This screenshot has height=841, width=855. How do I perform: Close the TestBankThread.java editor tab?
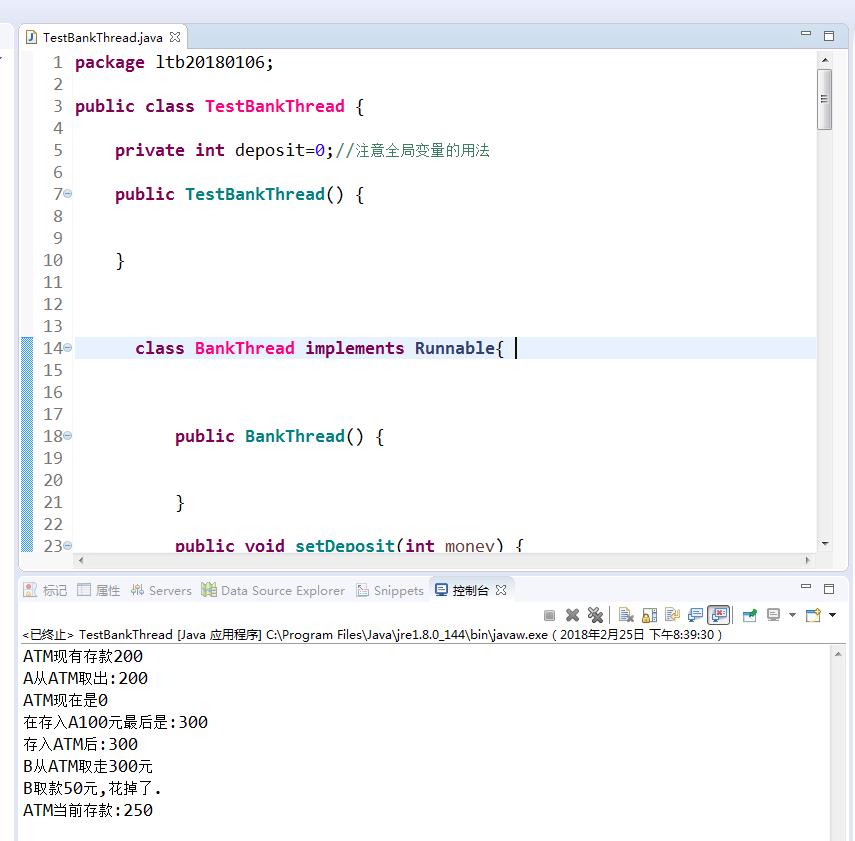(175, 37)
